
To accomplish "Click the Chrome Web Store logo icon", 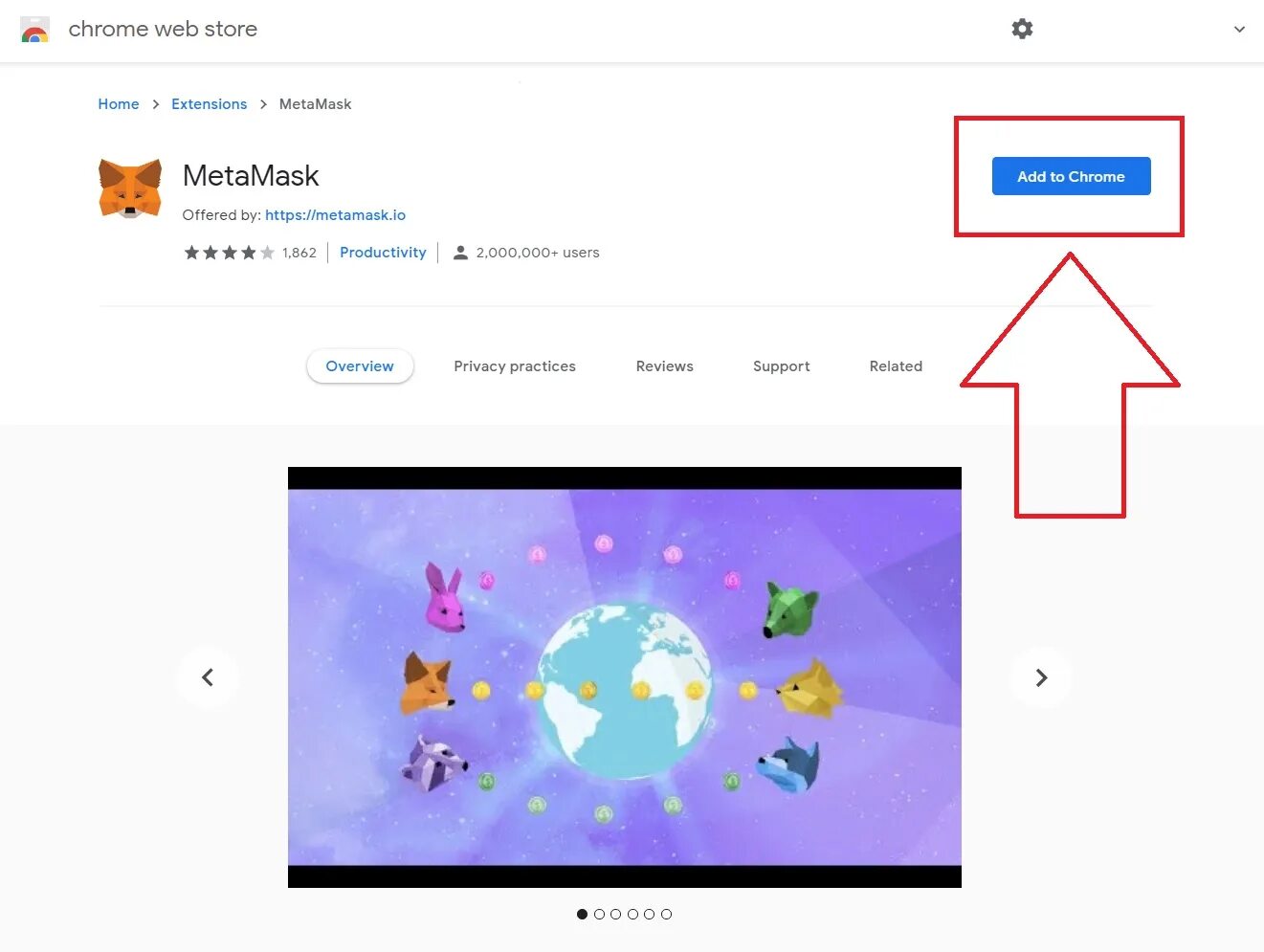I will click(x=34, y=30).
